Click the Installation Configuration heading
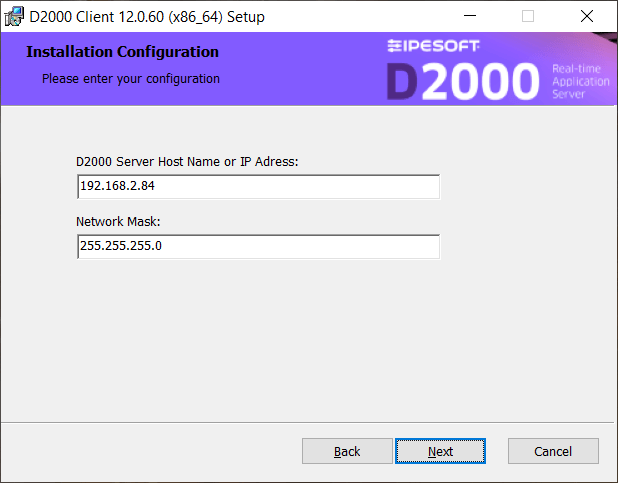Screen dimensions: 618x483 (x=123, y=52)
